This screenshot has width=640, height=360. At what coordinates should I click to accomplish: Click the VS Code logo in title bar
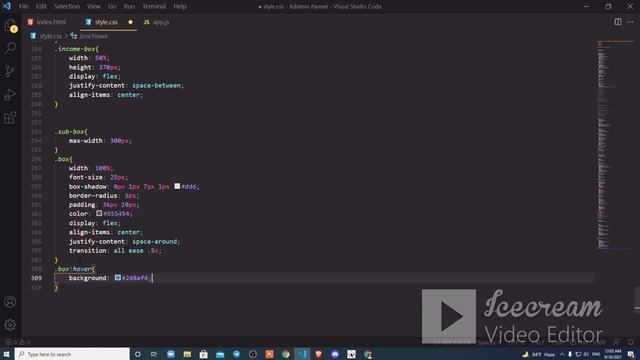point(7,6)
